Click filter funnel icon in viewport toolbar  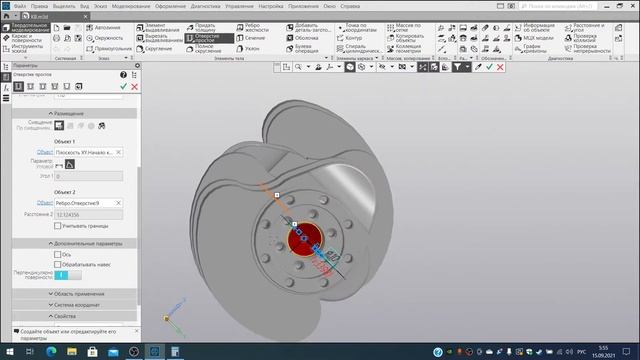458,67
